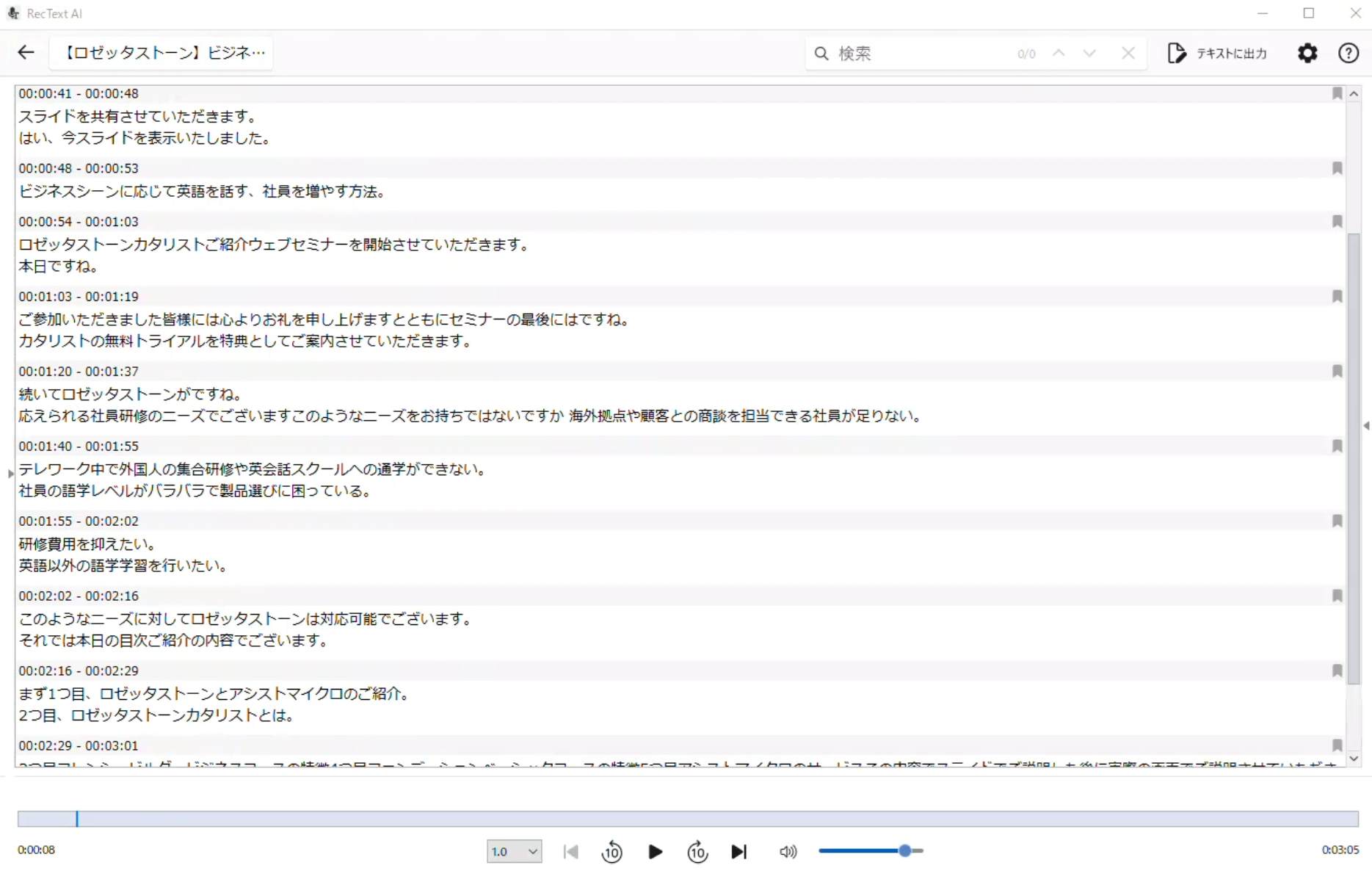
Task: Click the RecText AI app icon in title bar
Action: tap(13, 13)
